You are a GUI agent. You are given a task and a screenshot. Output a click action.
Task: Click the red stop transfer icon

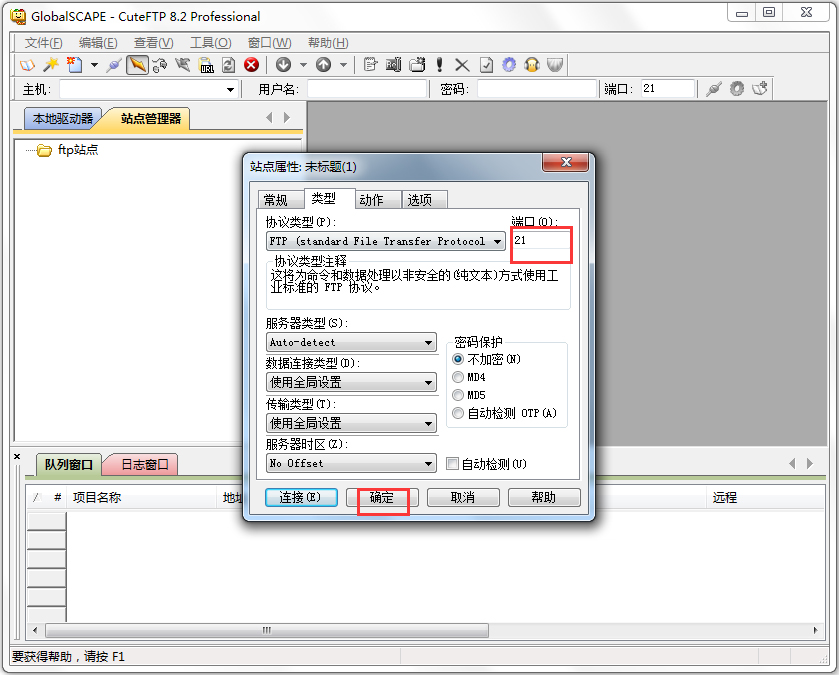click(251, 65)
